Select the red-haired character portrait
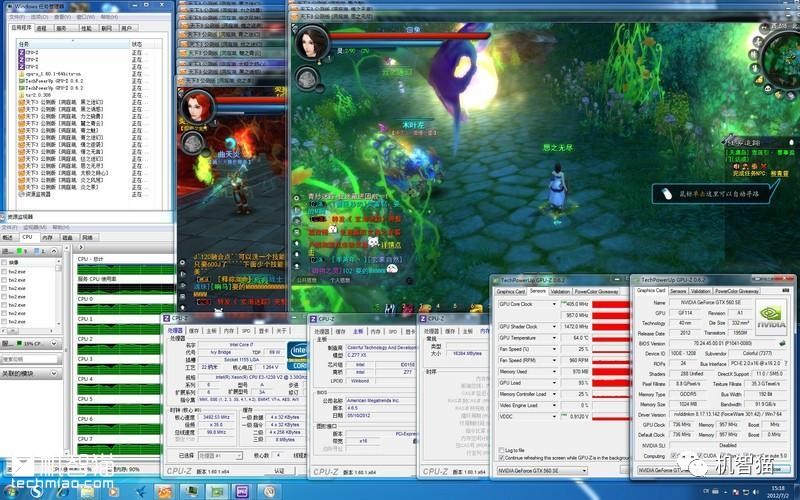Image resolution: width=800 pixels, height=500 pixels. tap(198, 107)
